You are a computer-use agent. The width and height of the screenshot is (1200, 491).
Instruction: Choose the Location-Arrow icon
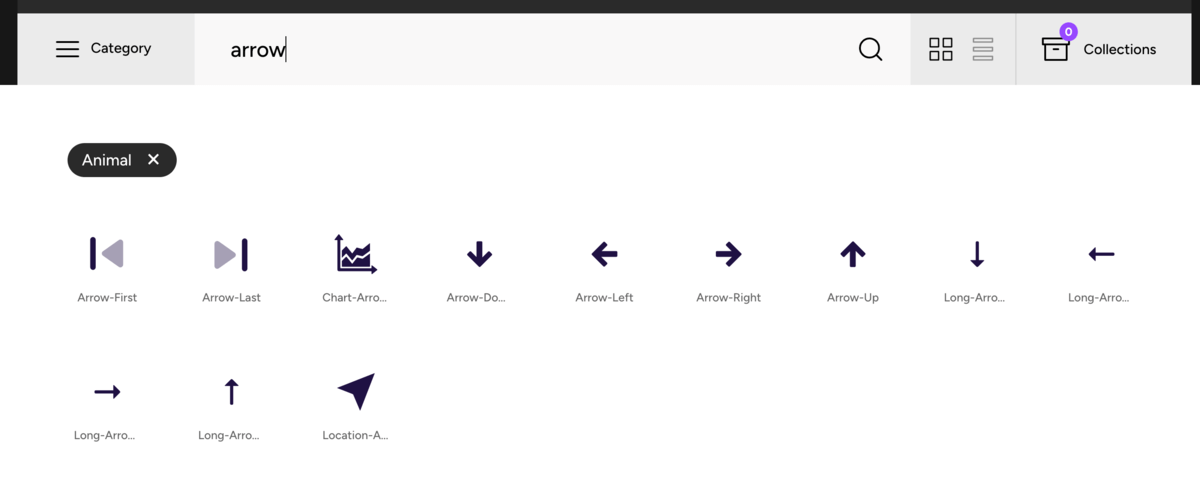click(355, 391)
